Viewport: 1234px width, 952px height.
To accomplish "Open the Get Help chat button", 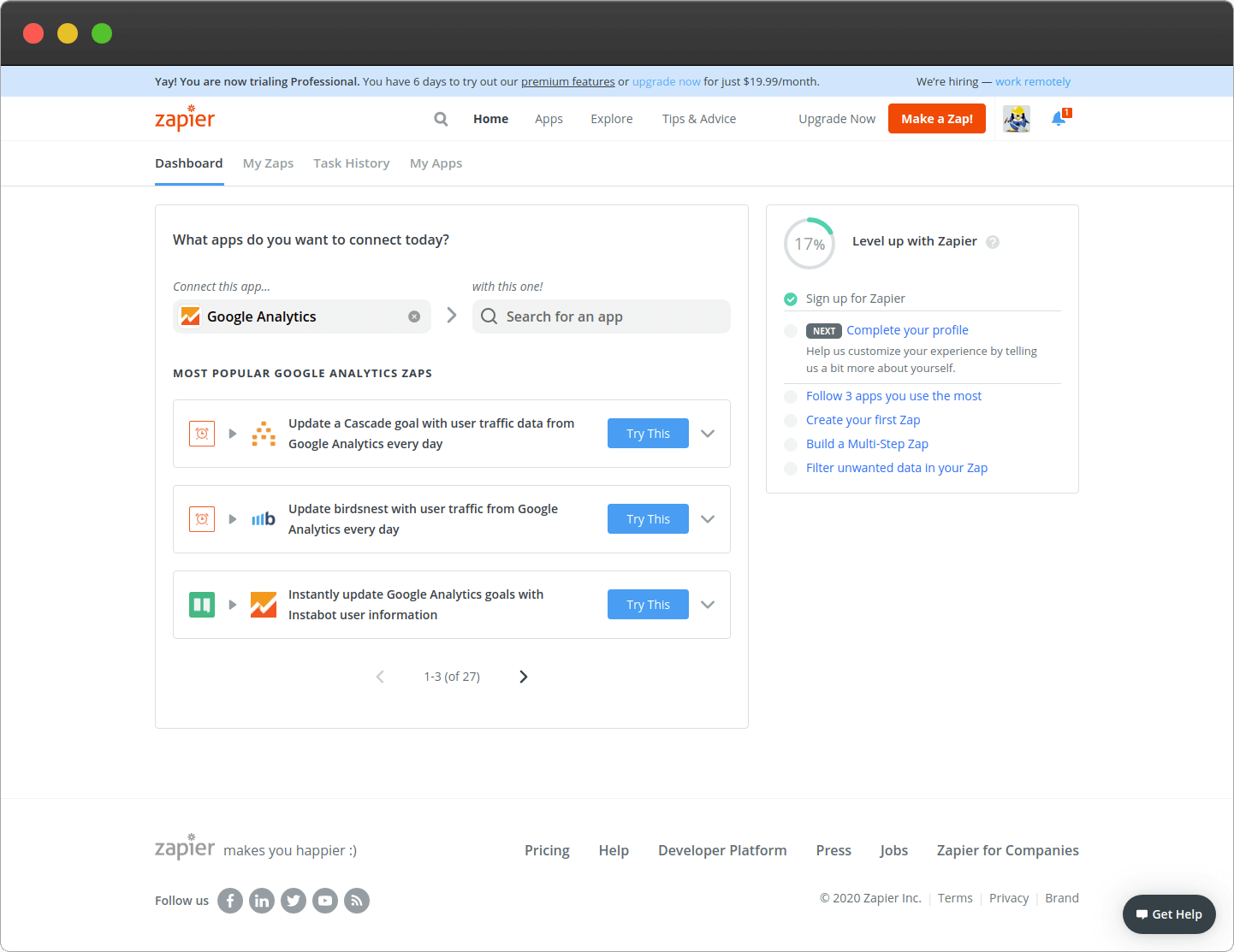I will (x=1169, y=914).
